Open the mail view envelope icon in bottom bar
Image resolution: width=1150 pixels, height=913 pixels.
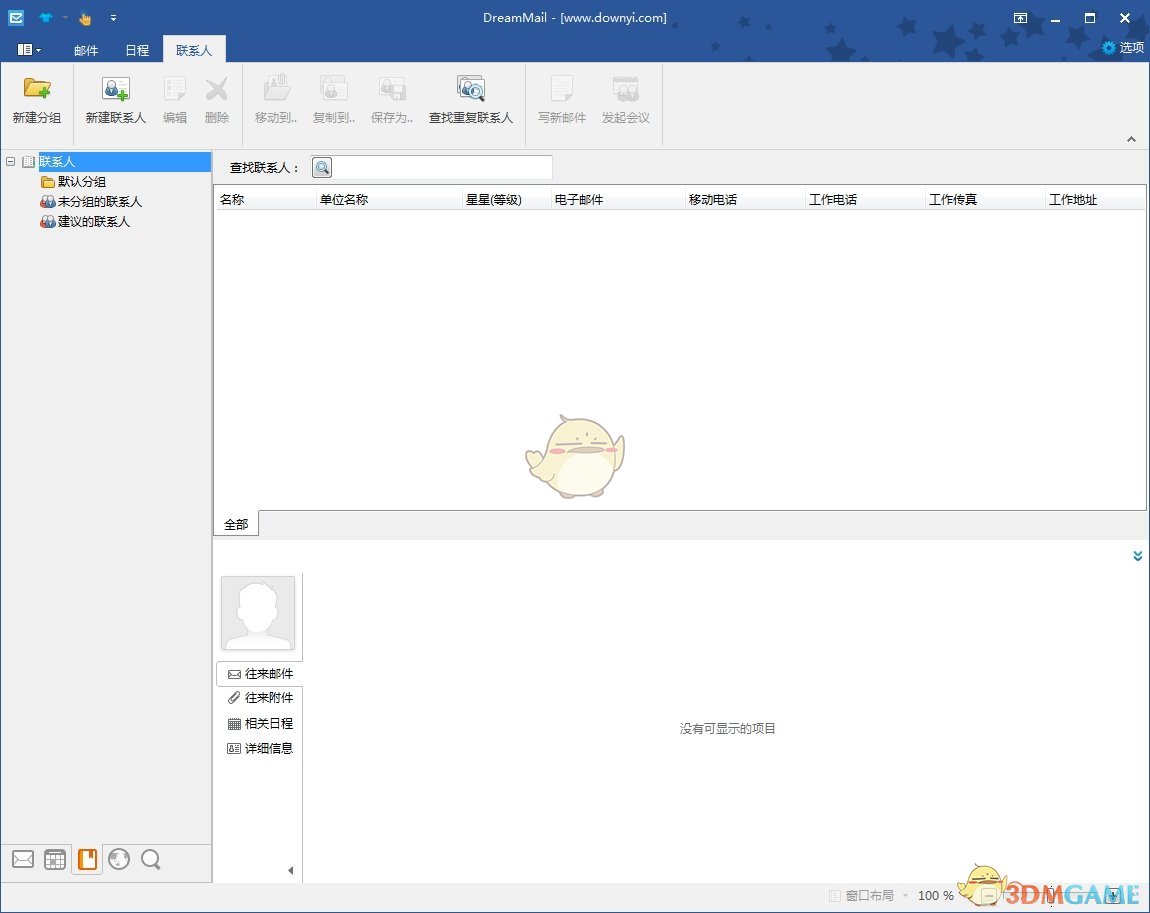pos(23,859)
